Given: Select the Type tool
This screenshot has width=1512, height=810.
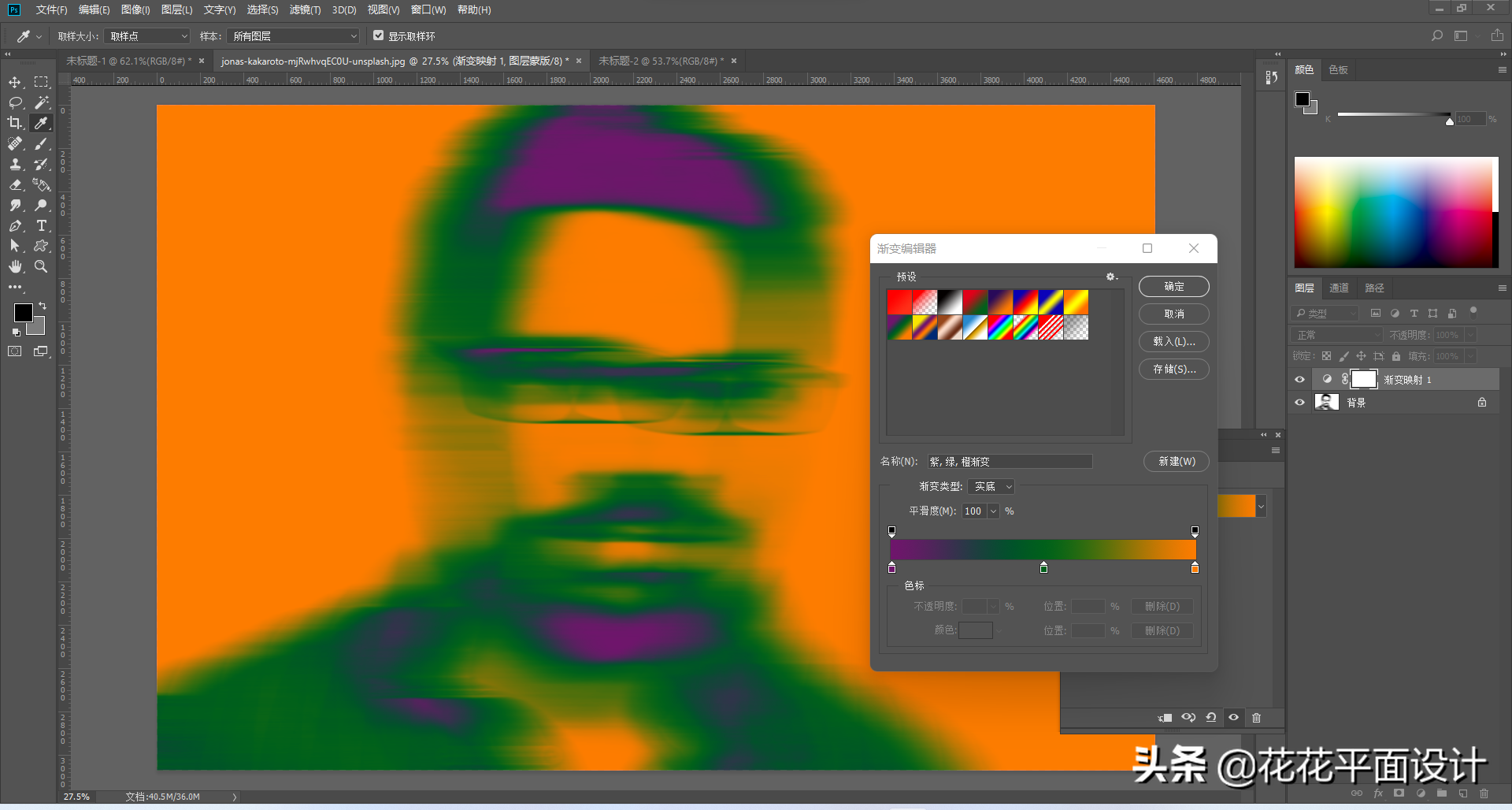Looking at the screenshot, I should pyautogui.click(x=41, y=225).
